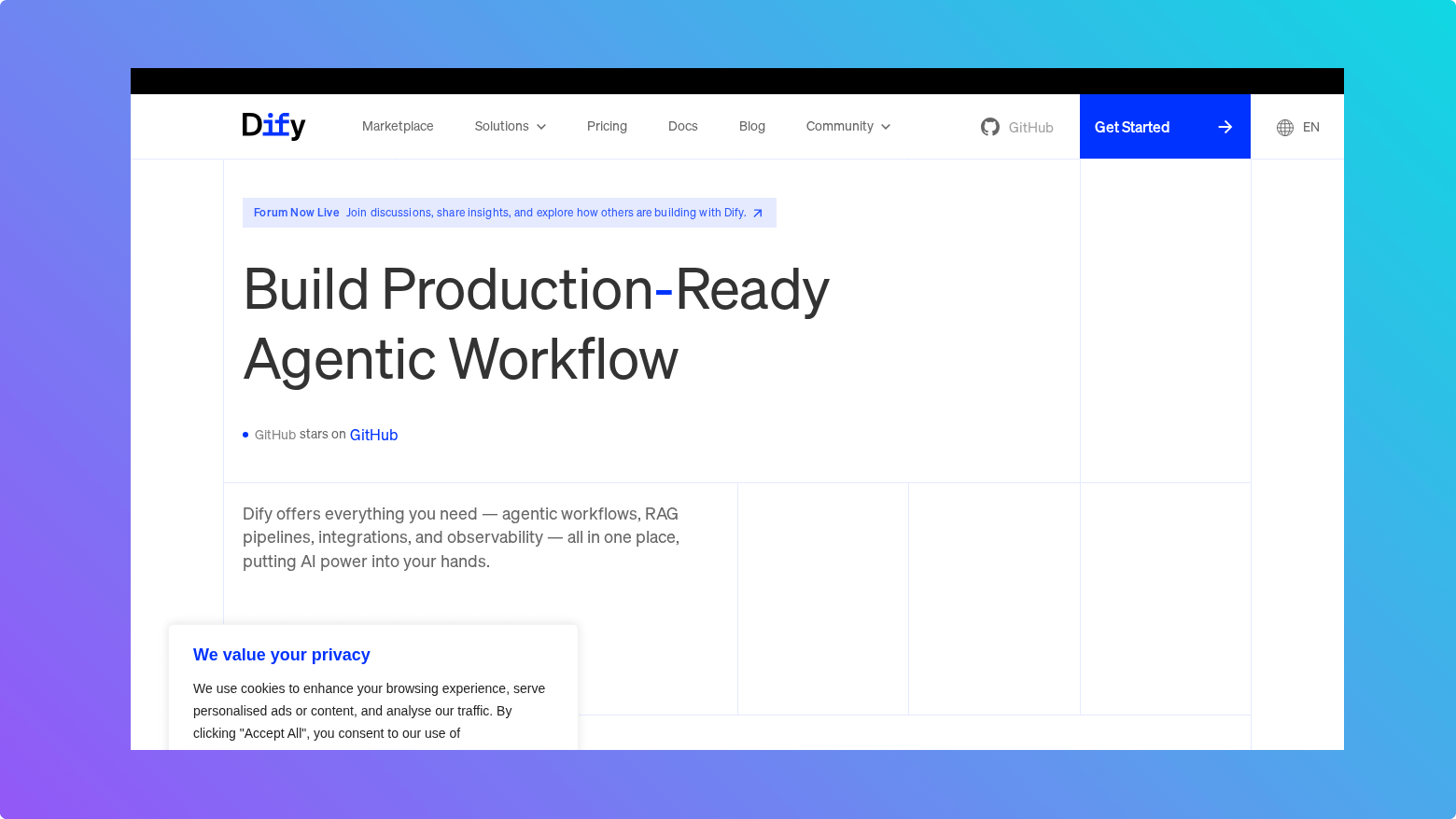Open the blue GitHub link under headline

click(373, 435)
